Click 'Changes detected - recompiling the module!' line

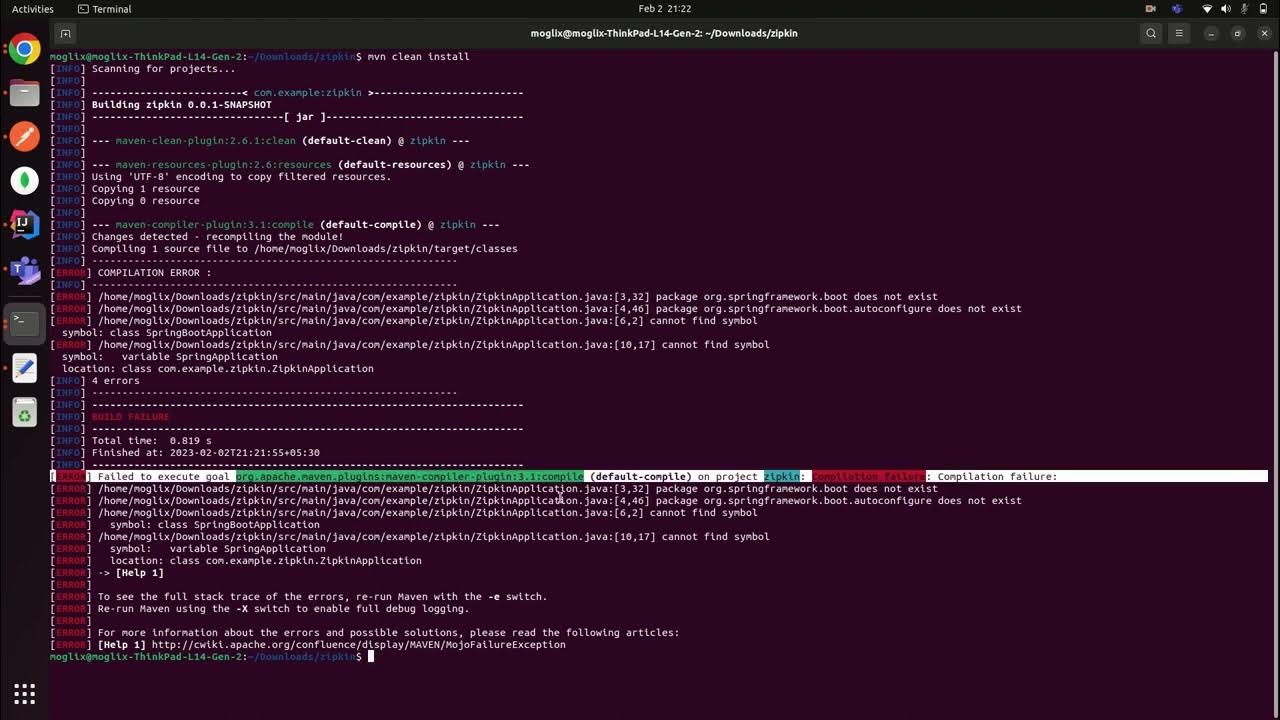[217, 237]
